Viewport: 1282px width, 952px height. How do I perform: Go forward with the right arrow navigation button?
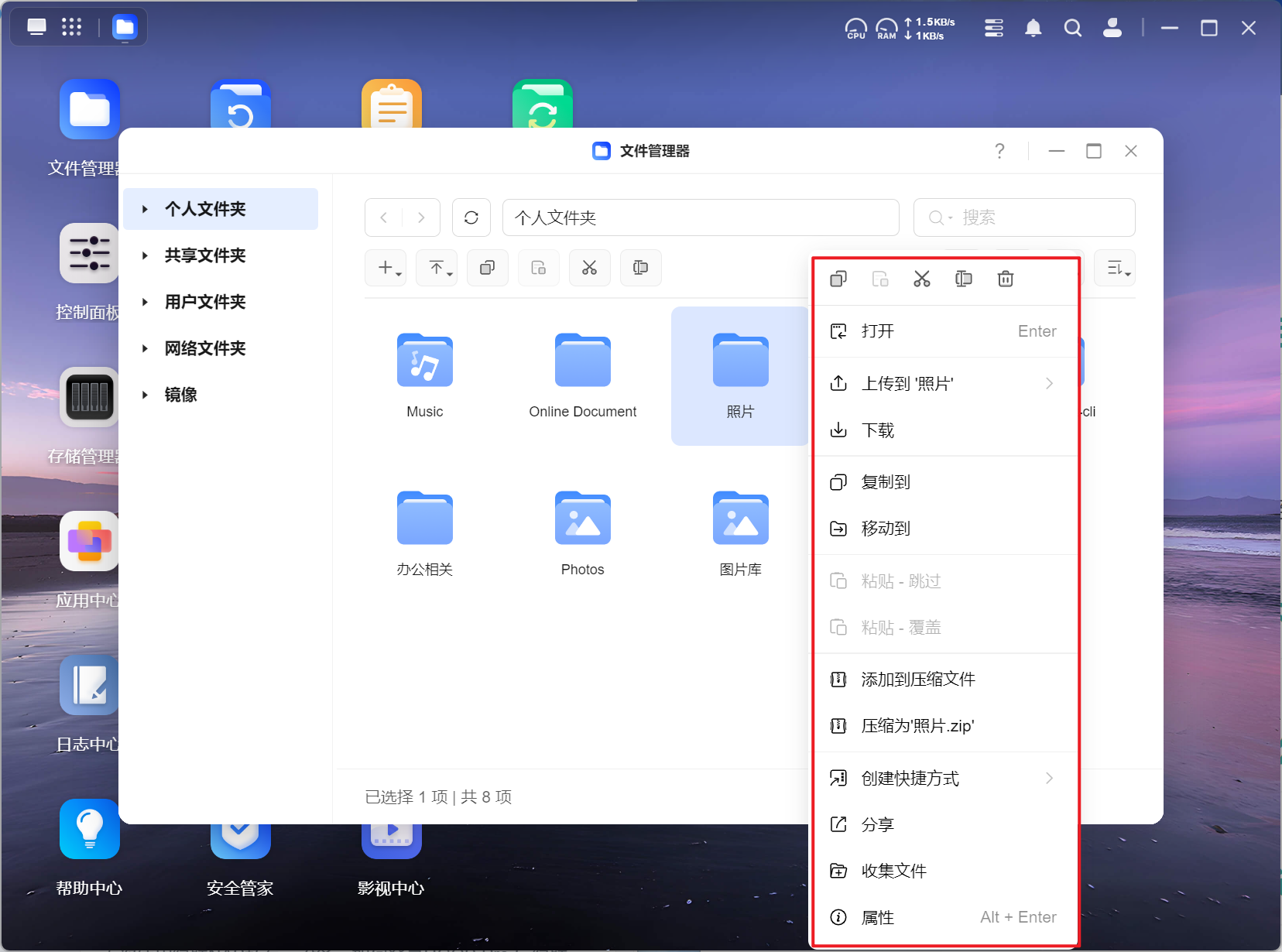point(421,217)
